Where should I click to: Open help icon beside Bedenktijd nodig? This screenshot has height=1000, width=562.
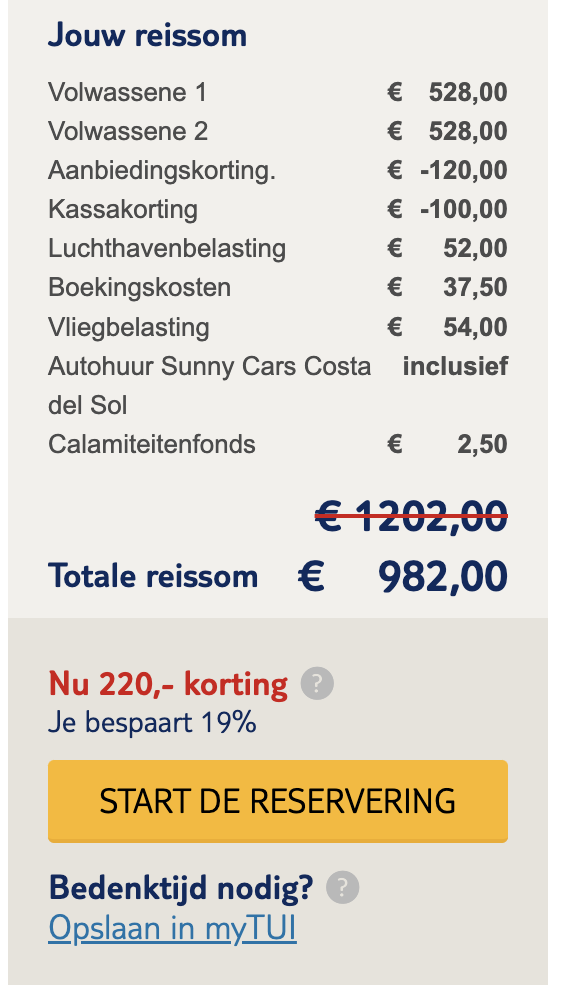point(343,887)
